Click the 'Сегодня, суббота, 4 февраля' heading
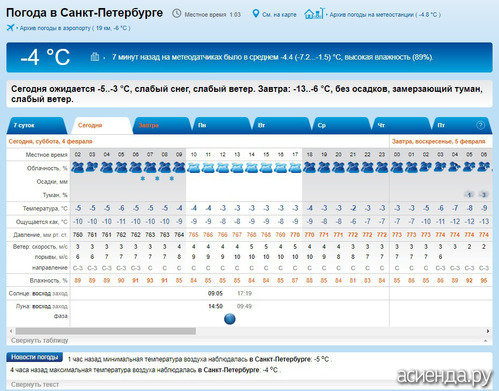499x391 pixels. pyautogui.click(x=50, y=141)
